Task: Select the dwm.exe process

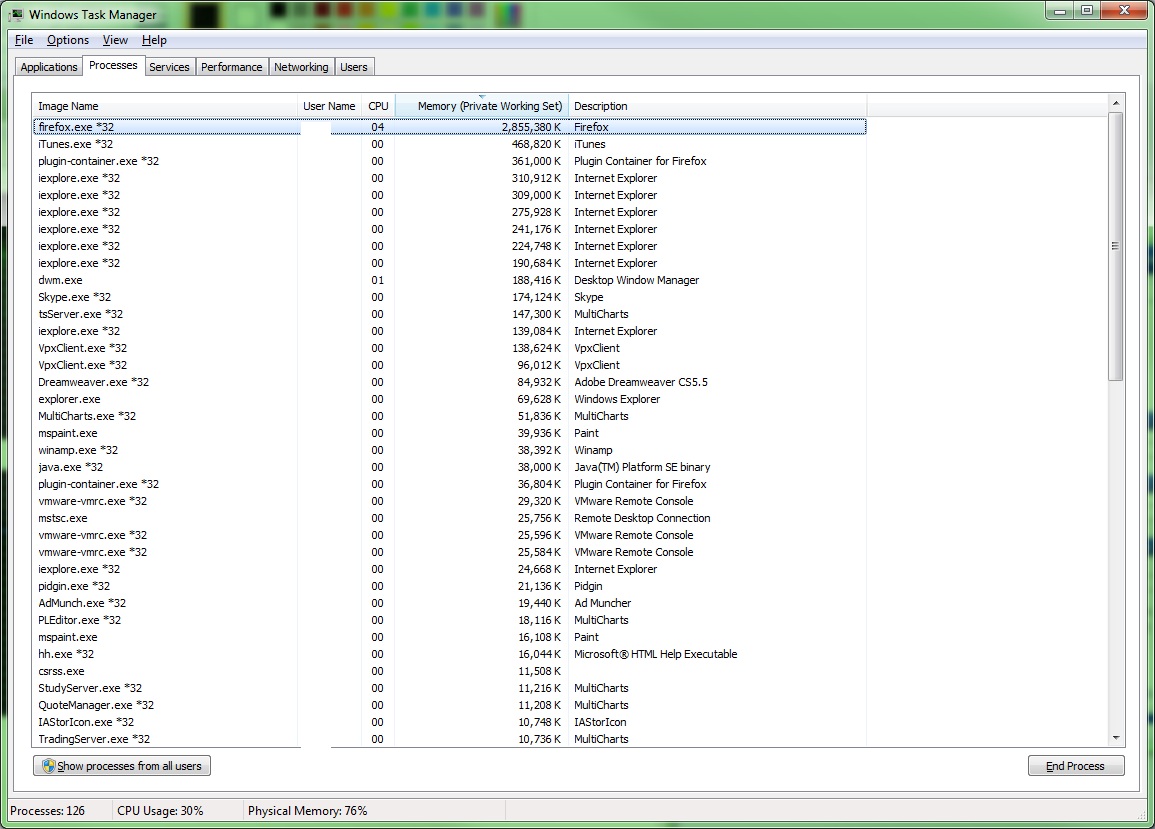Action: 449,280
